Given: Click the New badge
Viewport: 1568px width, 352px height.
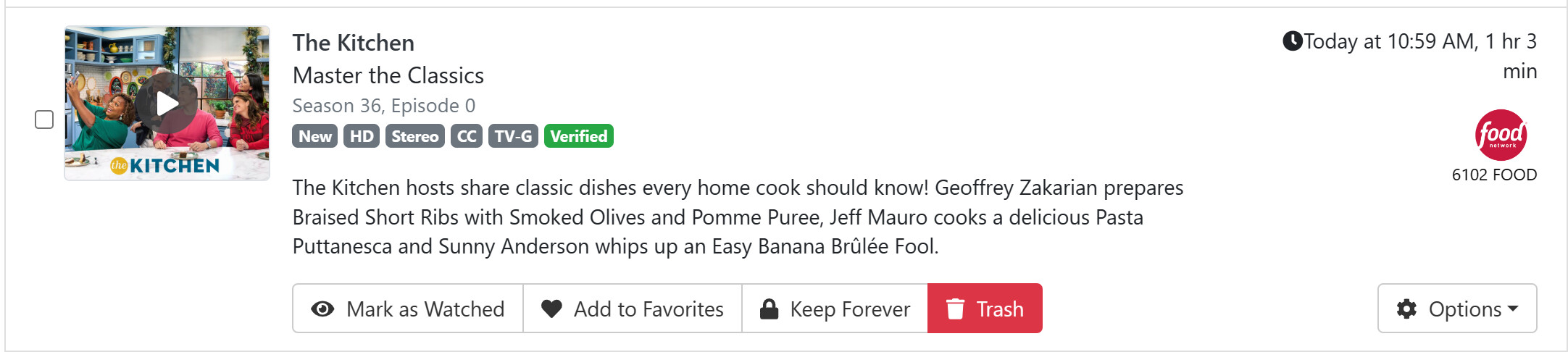Looking at the screenshot, I should (315, 136).
